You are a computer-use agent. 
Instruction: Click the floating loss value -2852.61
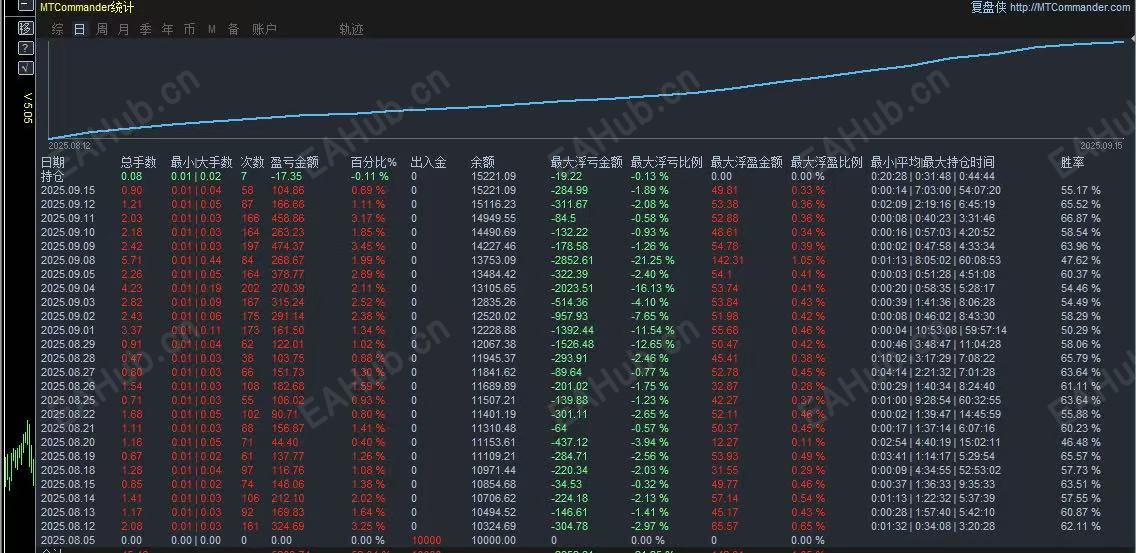tap(572, 260)
